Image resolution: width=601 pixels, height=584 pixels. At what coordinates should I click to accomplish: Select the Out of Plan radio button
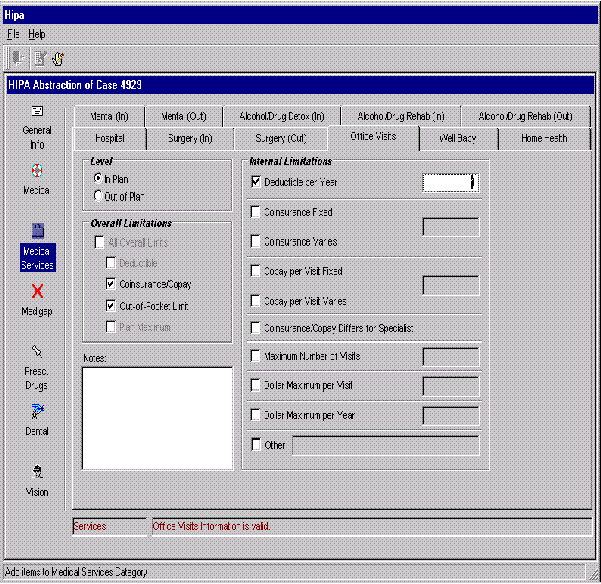tap(98, 196)
